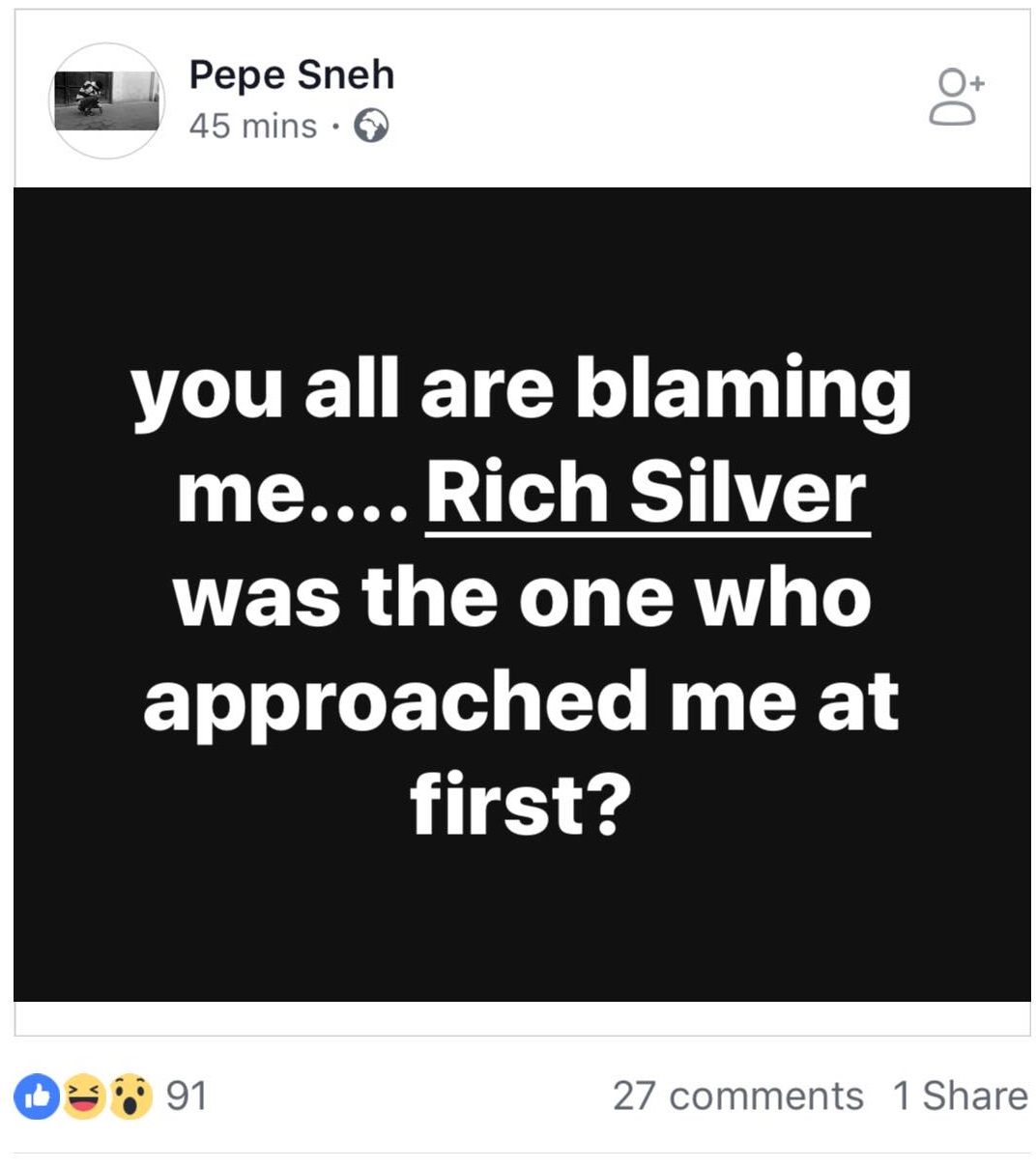Click the word 'first?' in the post

click(x=520, y=805)
